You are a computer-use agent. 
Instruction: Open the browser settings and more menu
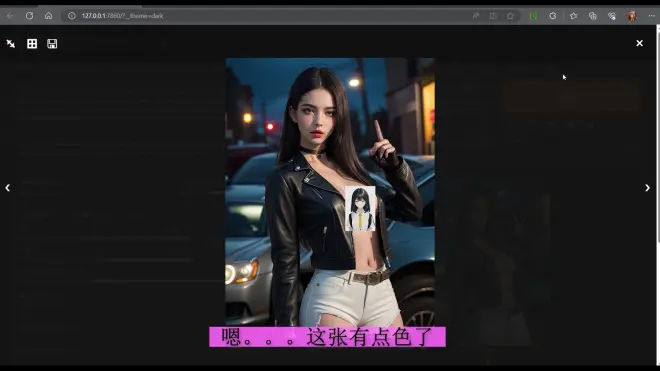(652, 16)
